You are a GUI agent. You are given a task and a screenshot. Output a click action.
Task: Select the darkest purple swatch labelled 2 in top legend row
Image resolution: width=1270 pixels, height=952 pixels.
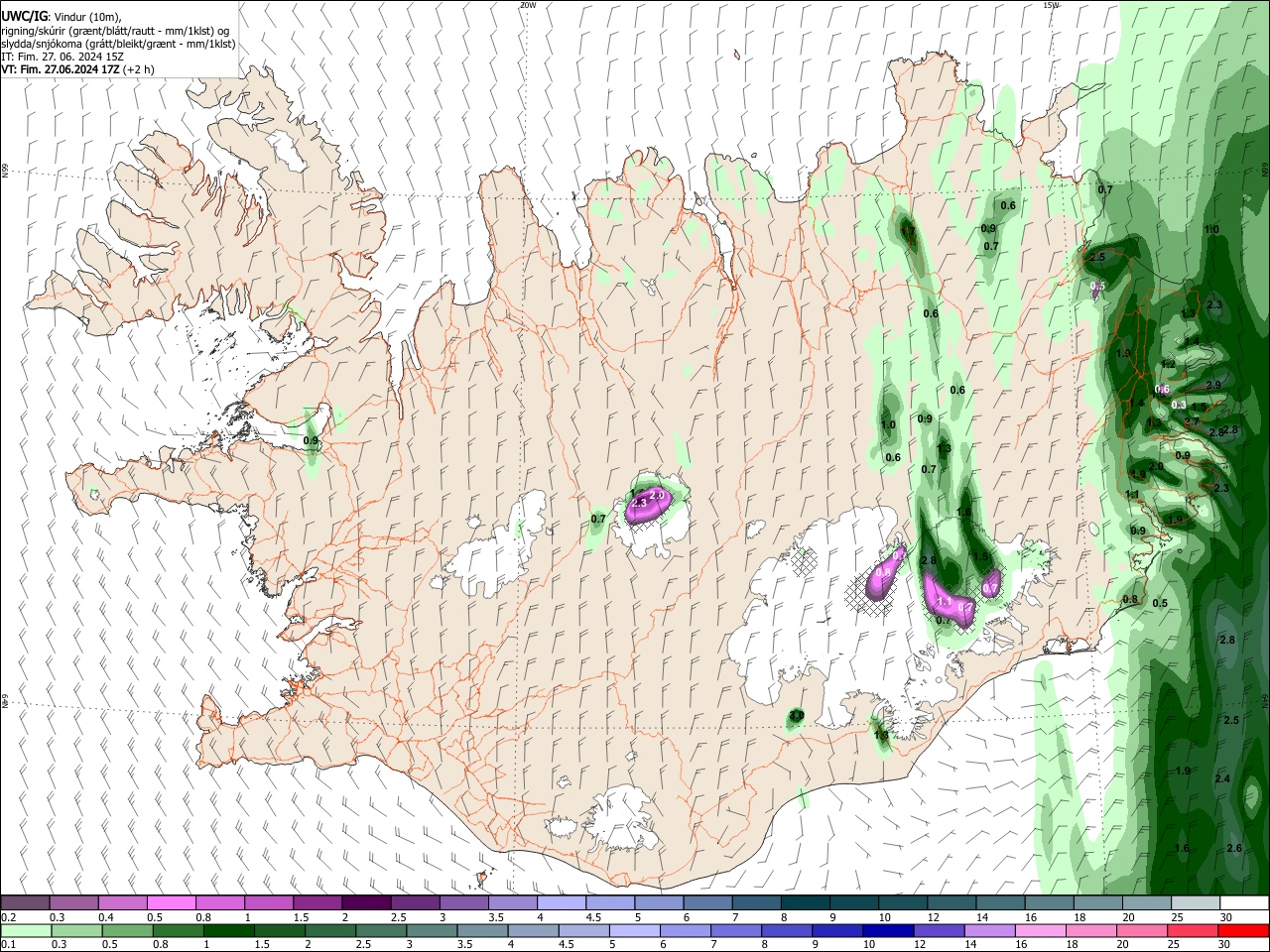coord(365,902)
